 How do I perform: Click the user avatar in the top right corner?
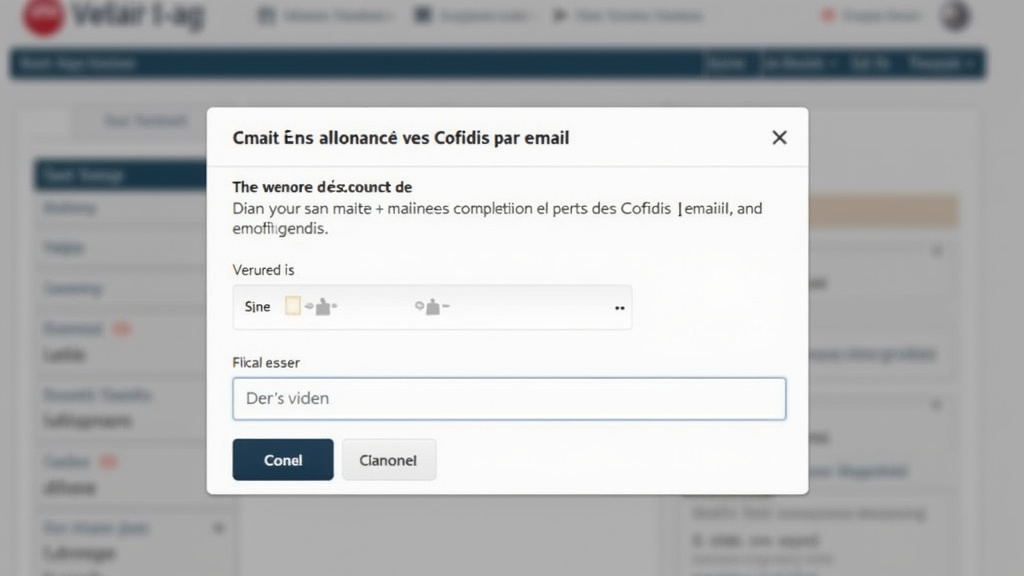953,15
